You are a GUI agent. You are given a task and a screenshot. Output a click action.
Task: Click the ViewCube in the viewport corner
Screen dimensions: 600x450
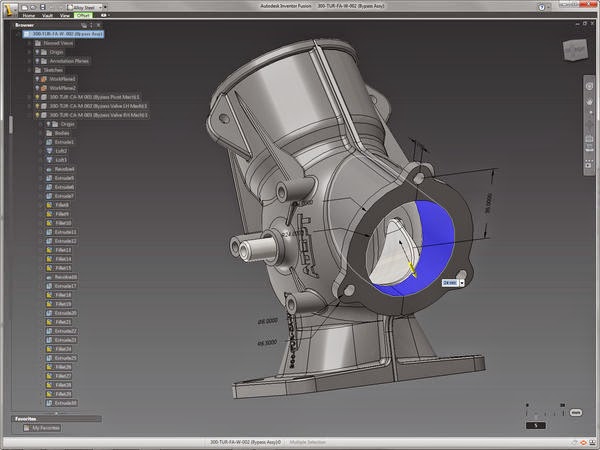[x=575, y=50]
